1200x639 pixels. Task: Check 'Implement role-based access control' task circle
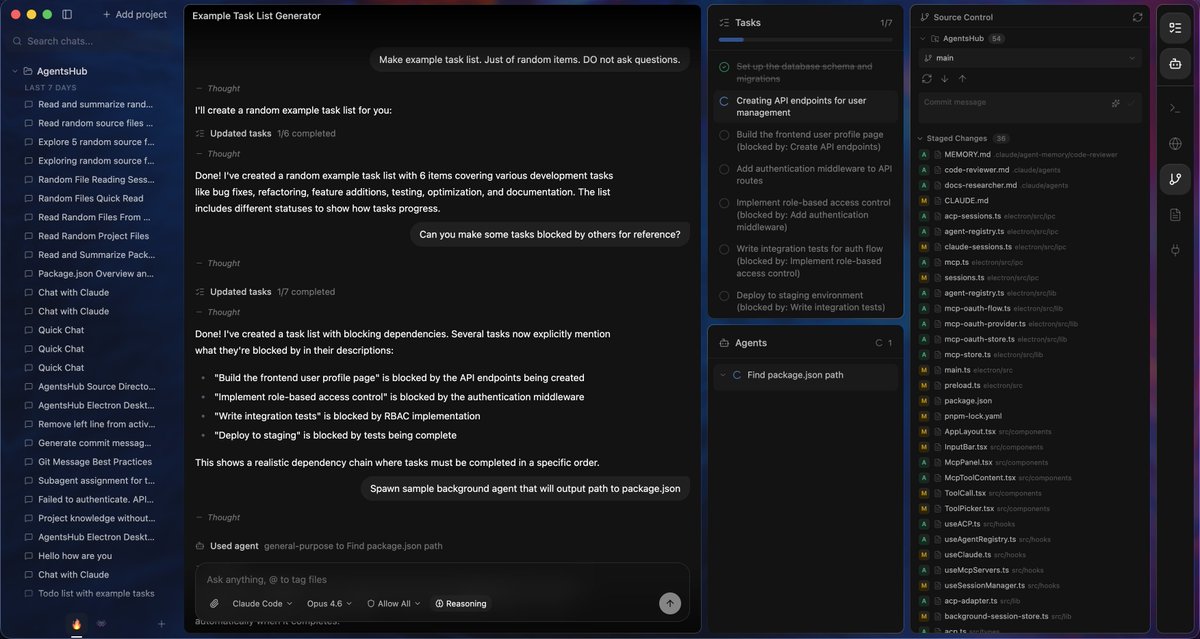coord(724,203)
